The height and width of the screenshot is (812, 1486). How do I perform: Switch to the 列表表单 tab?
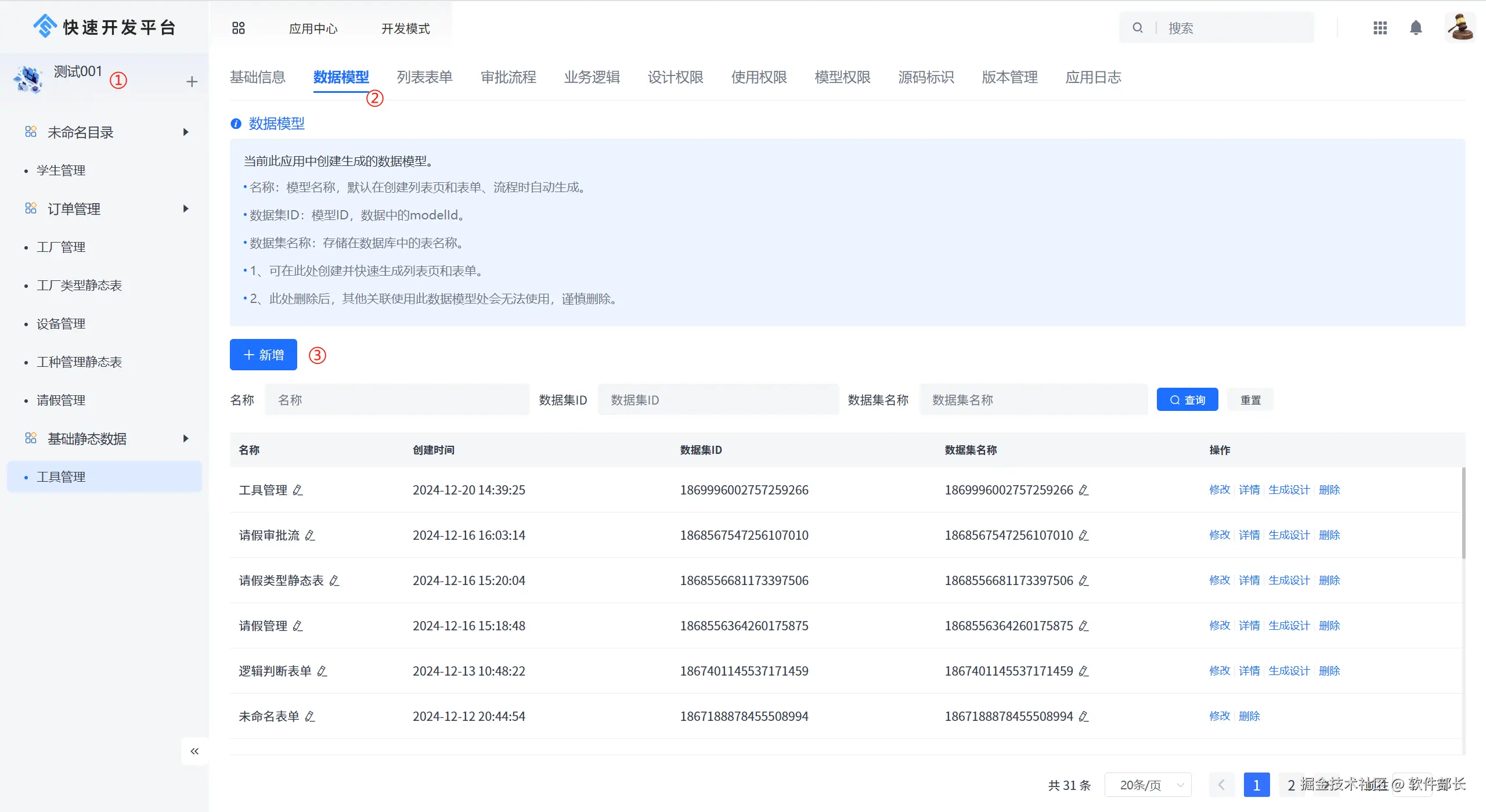[x=424, y=77]
